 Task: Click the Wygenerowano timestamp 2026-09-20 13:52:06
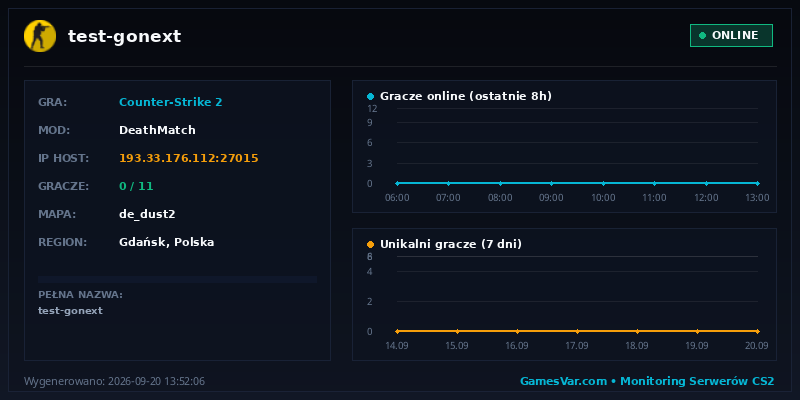(114, 381)
